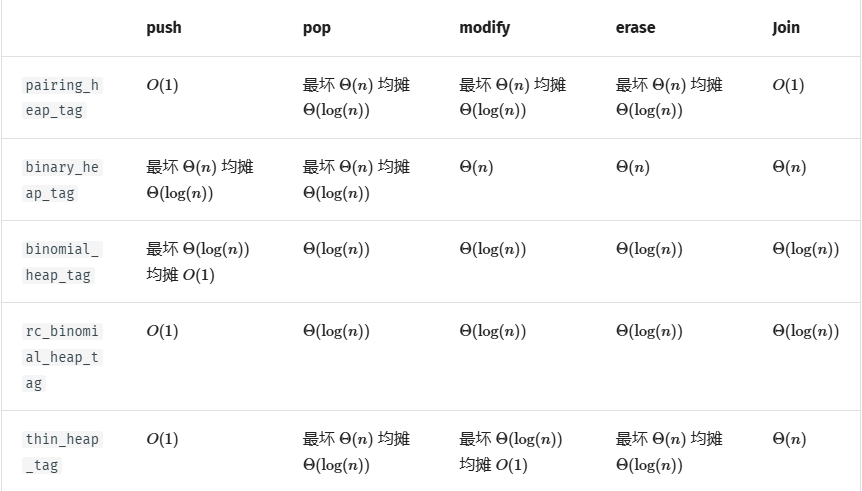The width and height of the screenshot is (862, 491).
Task: Click the "modify" column header
Action: (x=484, y=28)
